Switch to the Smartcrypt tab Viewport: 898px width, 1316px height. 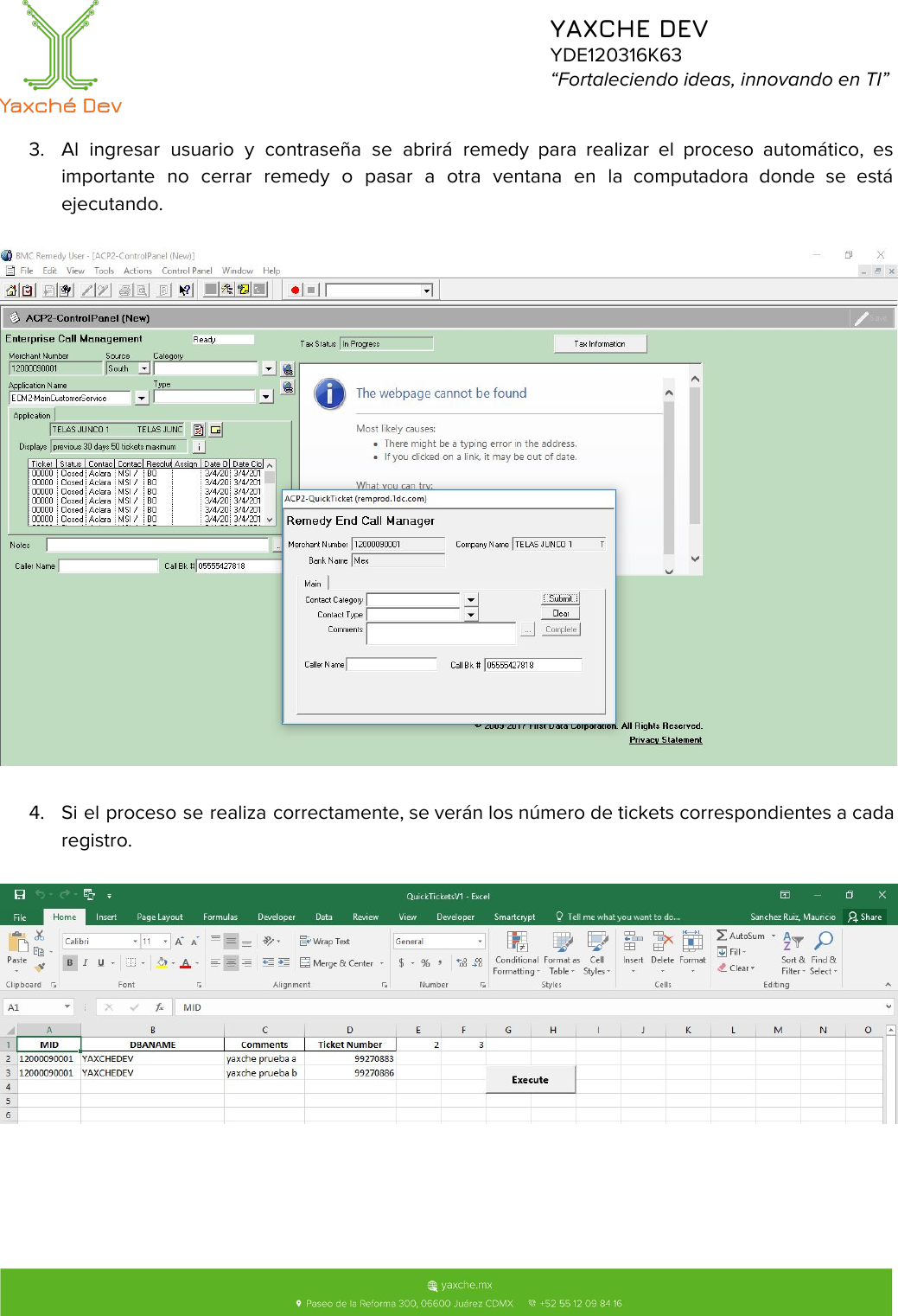click(x=514, y=917)
